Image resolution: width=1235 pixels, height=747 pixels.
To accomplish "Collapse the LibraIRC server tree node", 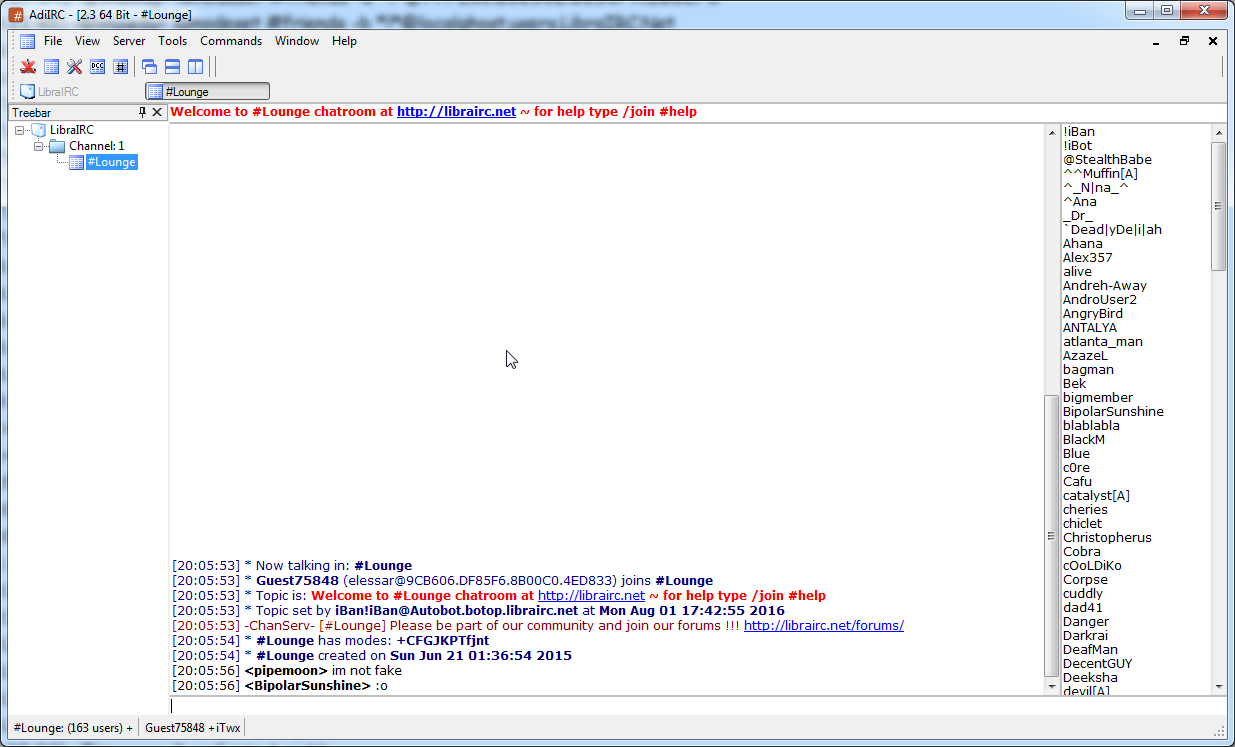I will [20, 130].
